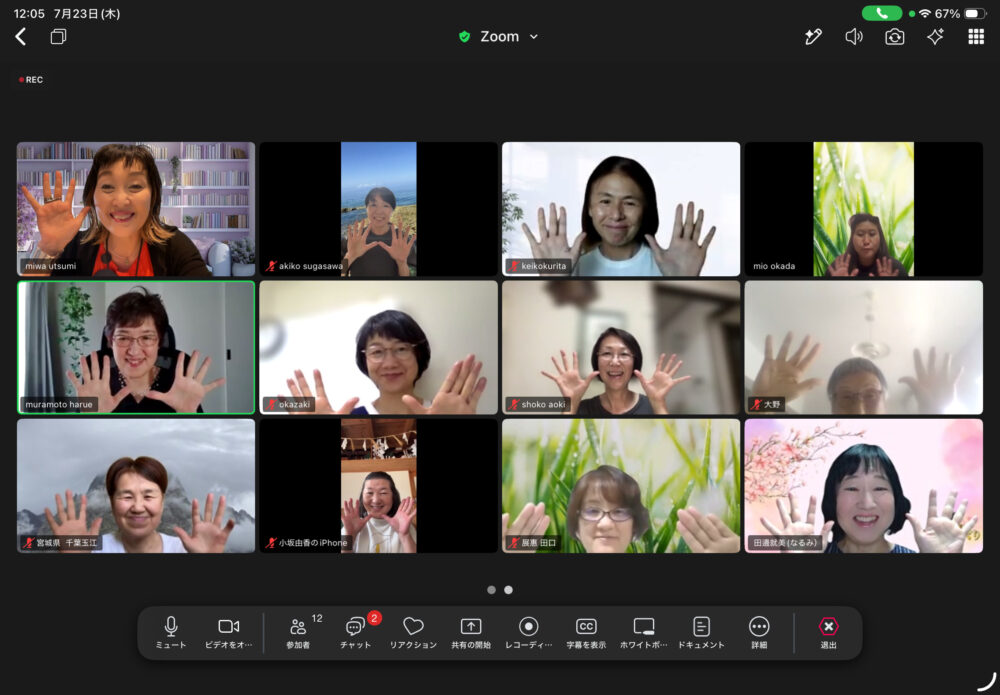Show captions with CC button
This screenshot has width=1000, height=695.
click(x=586, y=633)
